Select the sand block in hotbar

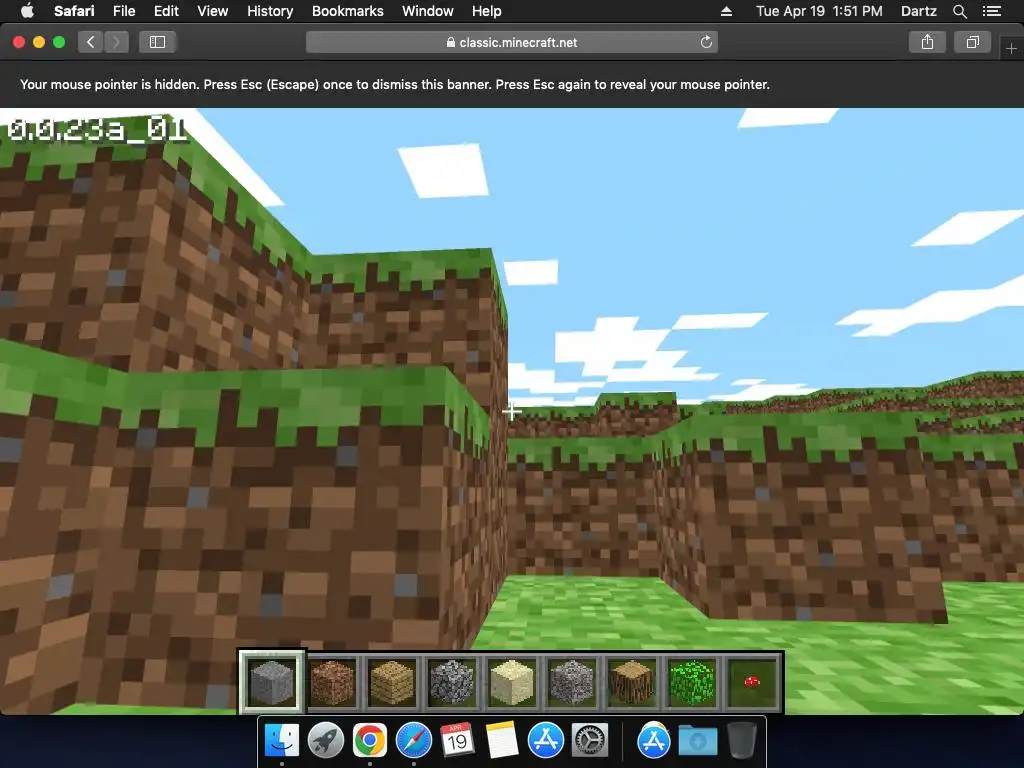click(512, 682)
